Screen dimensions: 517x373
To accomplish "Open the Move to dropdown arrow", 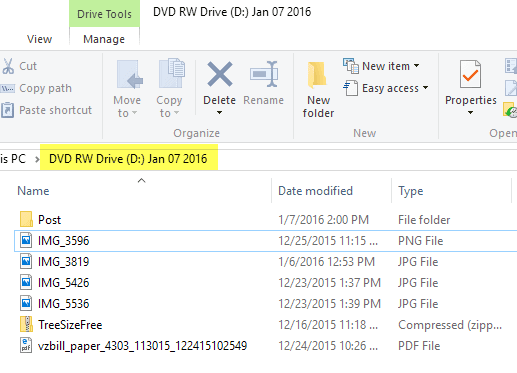I will 134,113.
